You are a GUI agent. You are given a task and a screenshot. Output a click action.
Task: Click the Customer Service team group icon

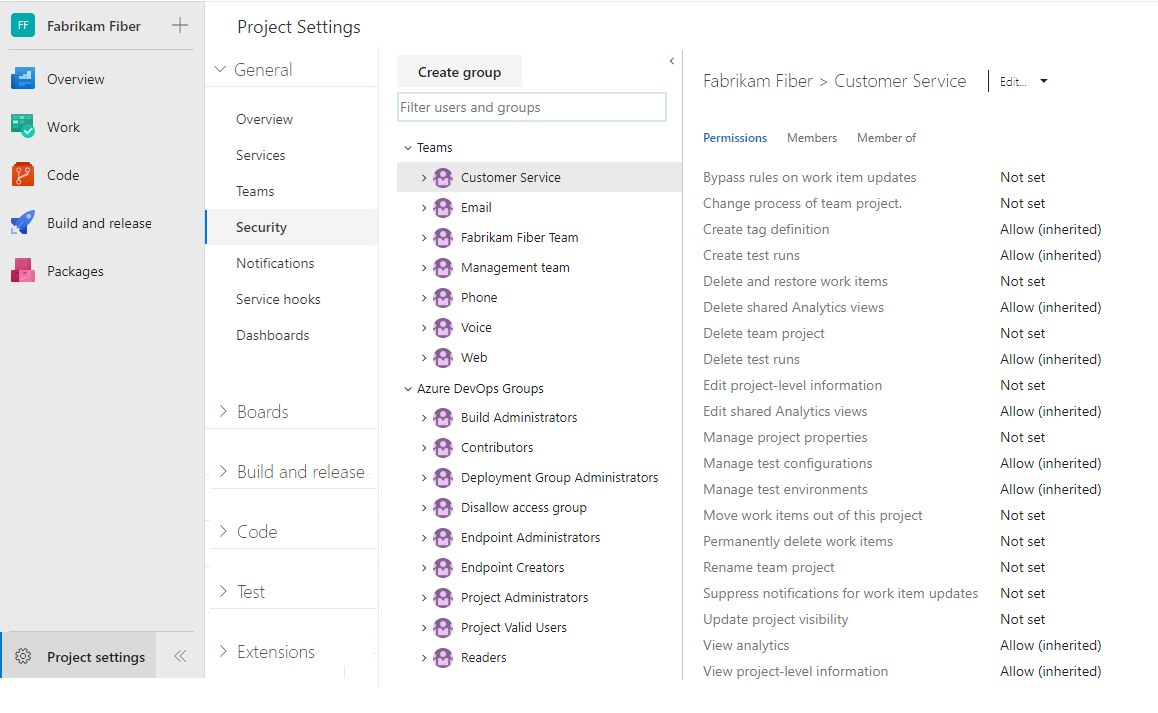[x=443, y=177]
